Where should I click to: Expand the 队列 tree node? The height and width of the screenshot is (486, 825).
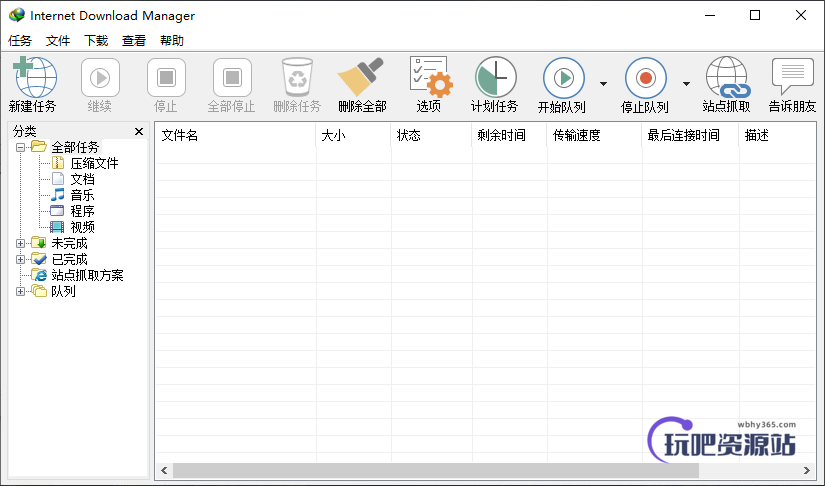pos(20,291)
